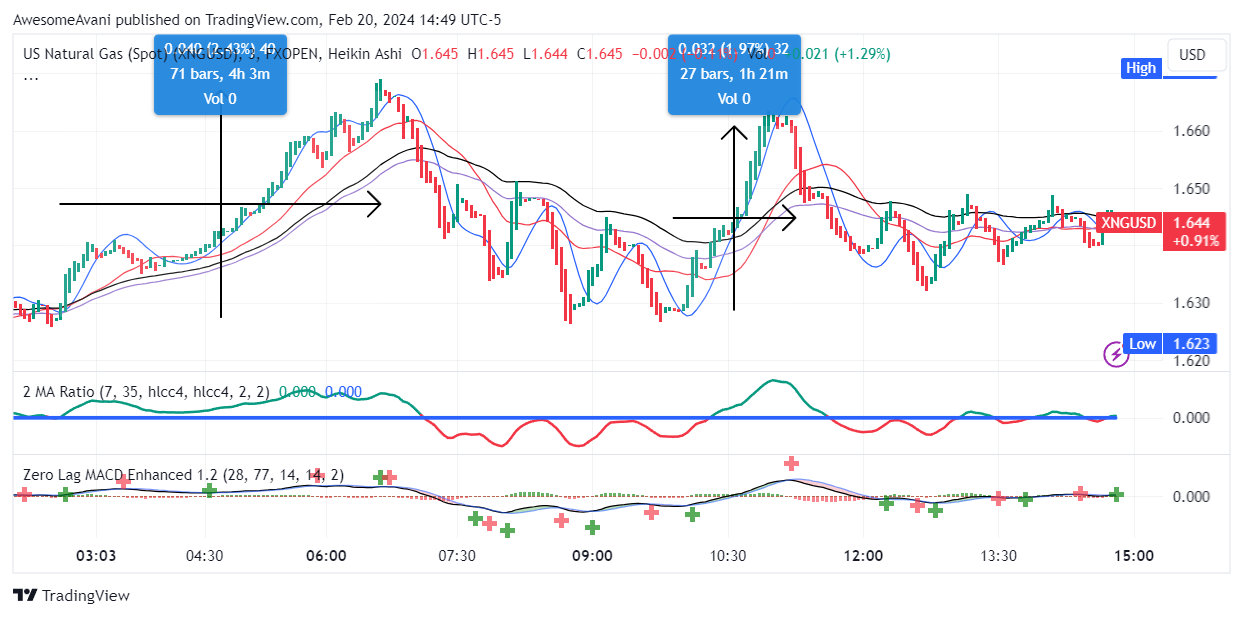
Task: Click the Heikin Ashi chart type label
Action: coord(364,54)
